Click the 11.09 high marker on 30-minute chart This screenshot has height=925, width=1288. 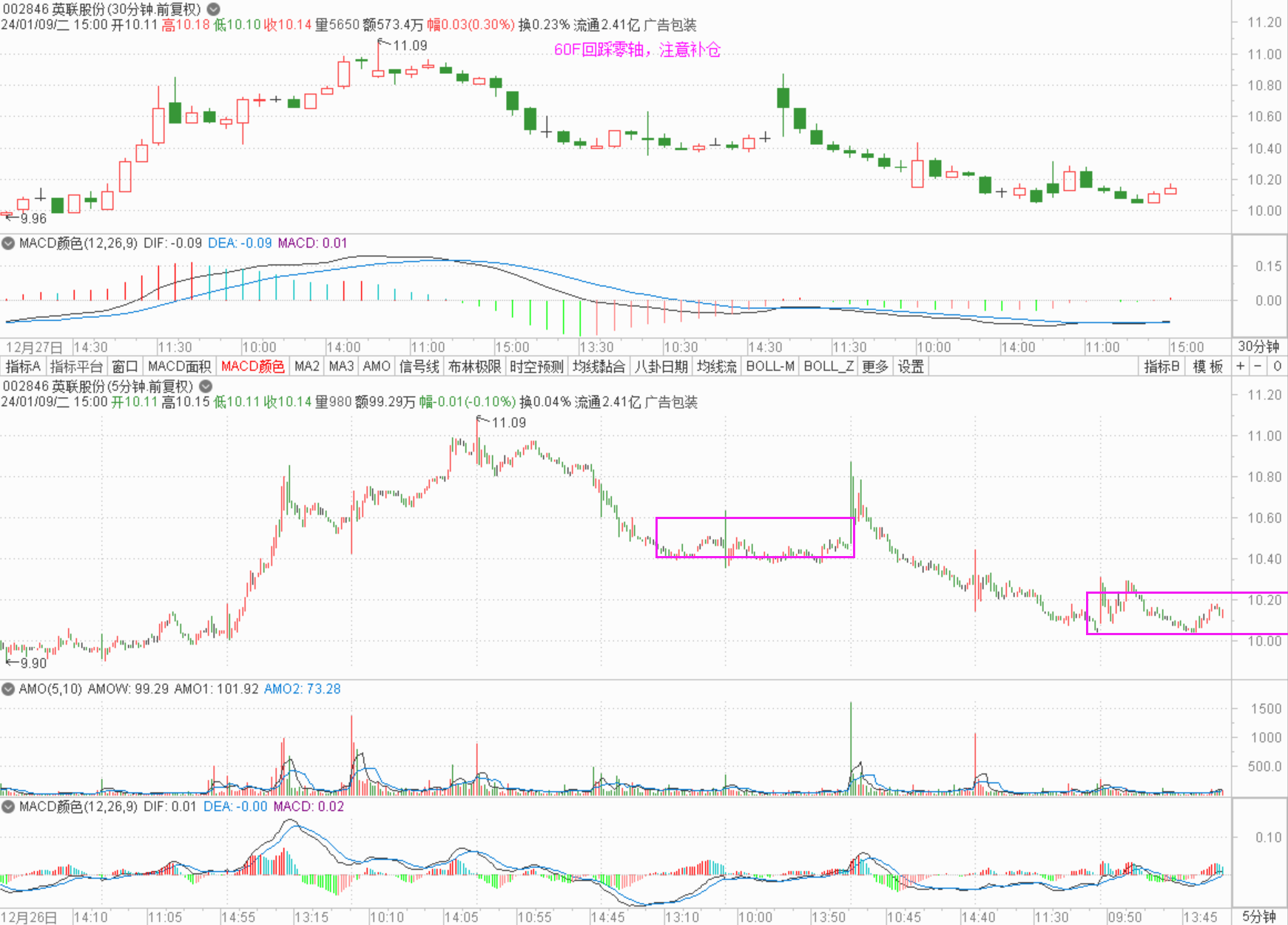(410, 46)
